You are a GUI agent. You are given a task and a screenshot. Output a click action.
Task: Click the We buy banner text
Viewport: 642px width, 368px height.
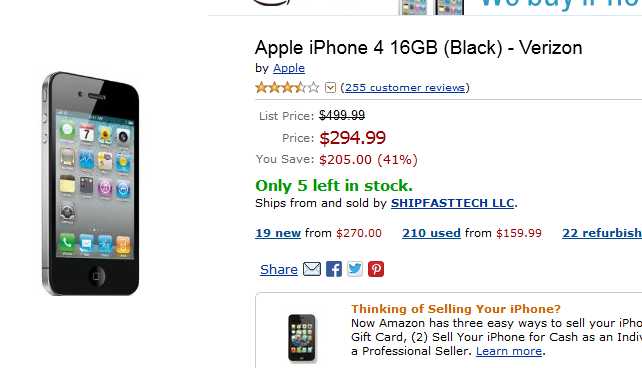(560, 5)
